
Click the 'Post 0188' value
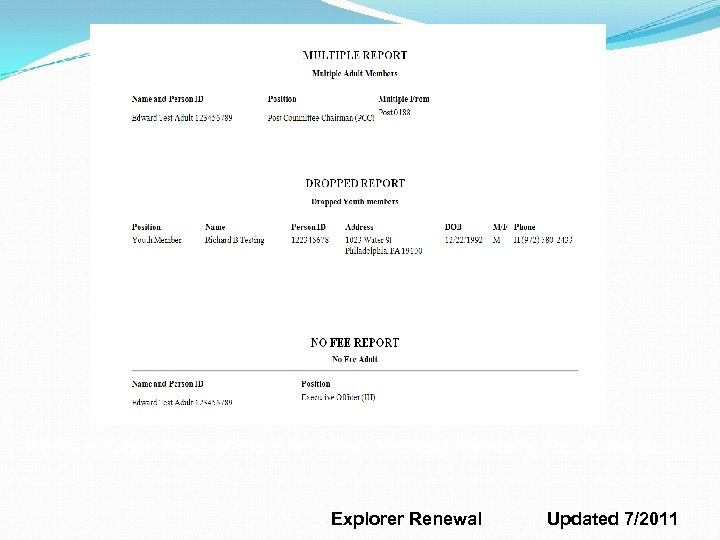394,112
